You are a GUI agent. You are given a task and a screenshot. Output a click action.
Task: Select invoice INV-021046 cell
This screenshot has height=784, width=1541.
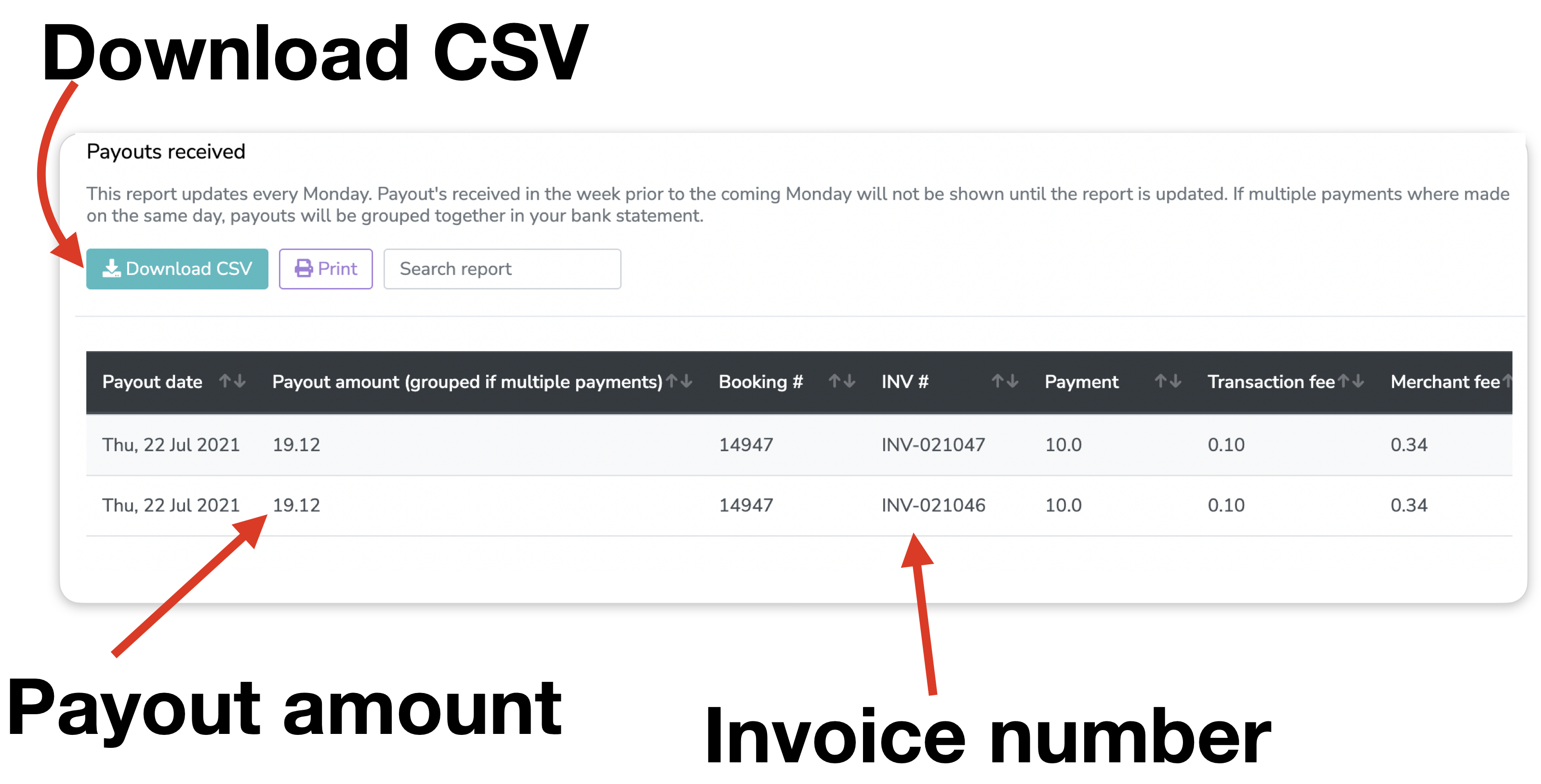(933, 505)
